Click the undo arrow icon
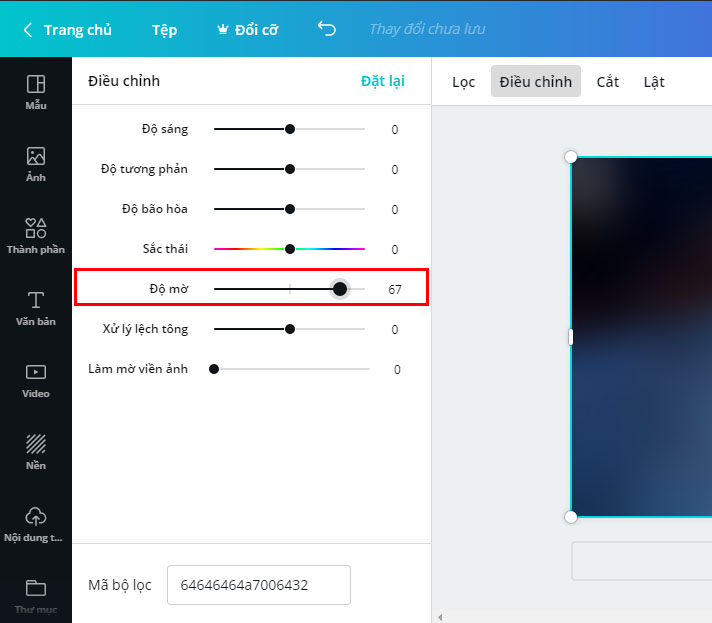The width and height of the screenshot is (712, 623). [x=327, y=29]
